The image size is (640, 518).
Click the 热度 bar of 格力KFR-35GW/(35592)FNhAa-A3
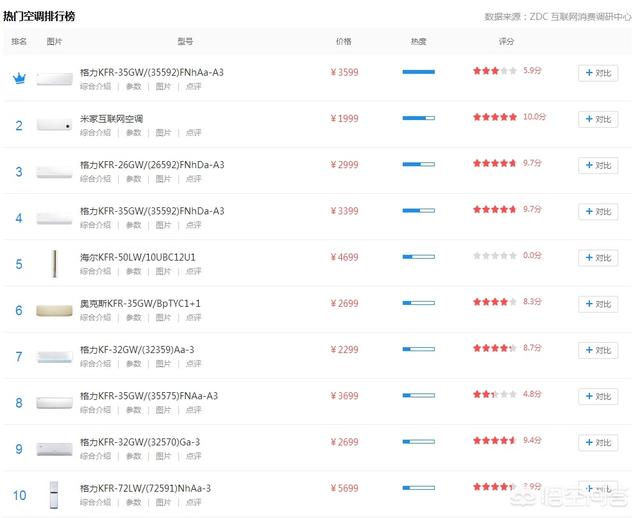click(x=418, y=72)
